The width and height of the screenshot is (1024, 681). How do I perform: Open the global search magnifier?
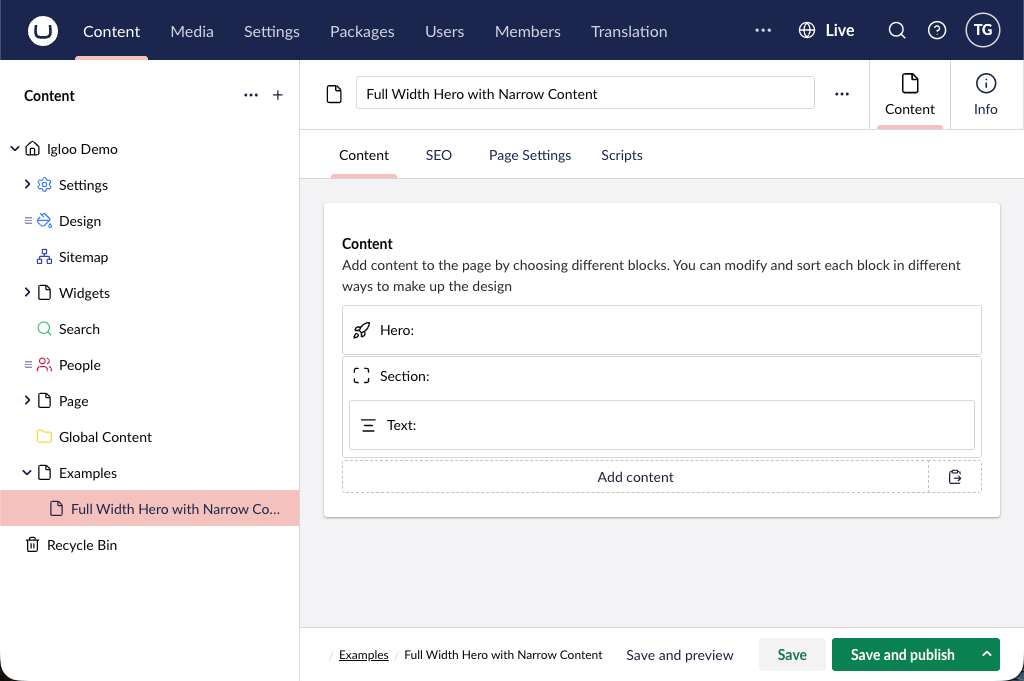[897, 31]
